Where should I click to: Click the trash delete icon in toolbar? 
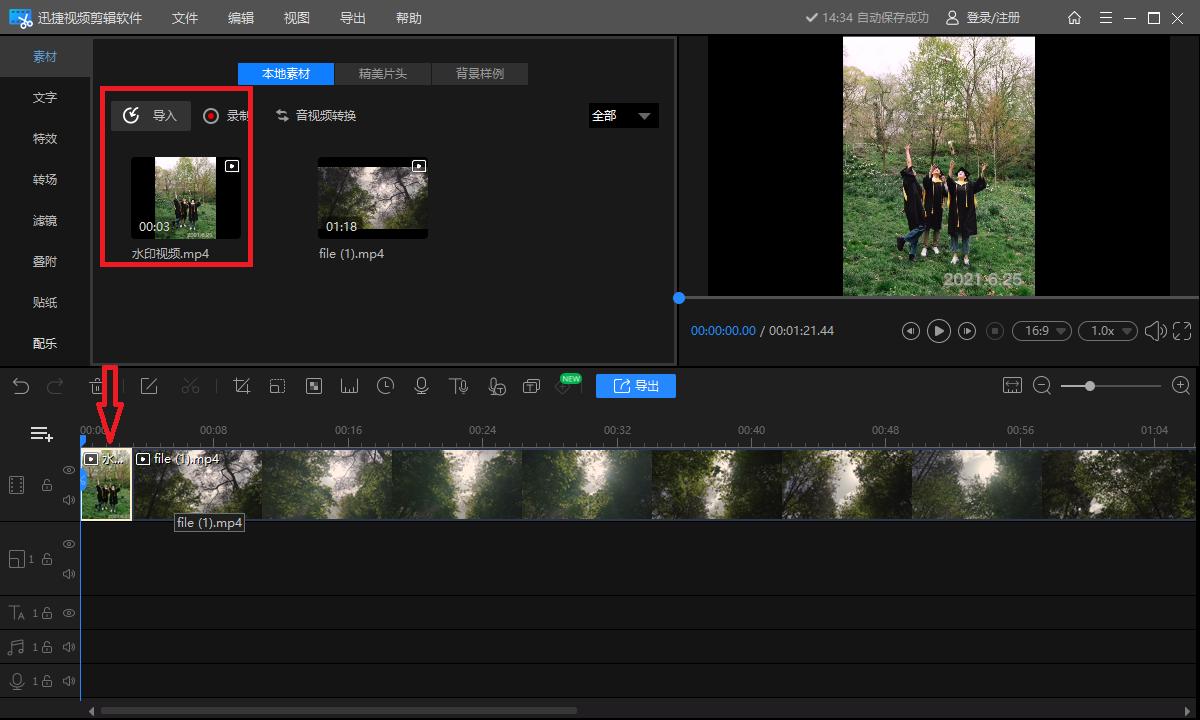click(x=97, y=386)
